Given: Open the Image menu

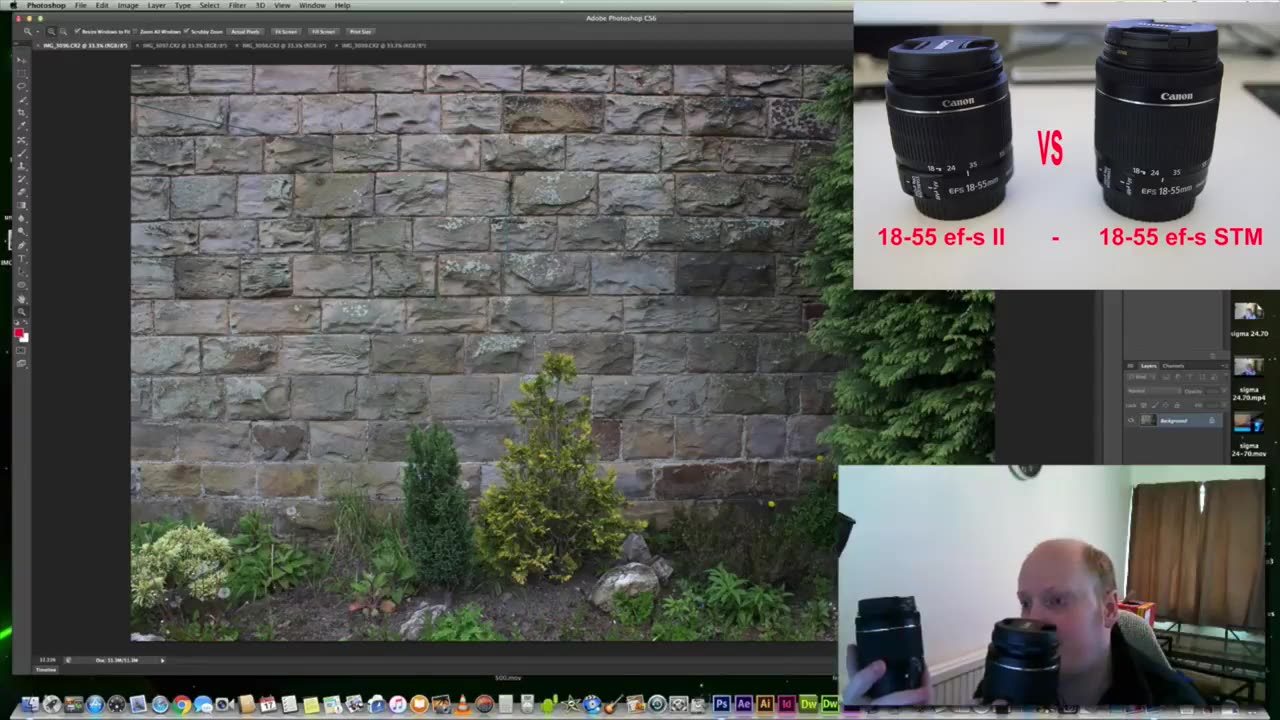Looking at the screenshot, I should [x=128, y=5].
